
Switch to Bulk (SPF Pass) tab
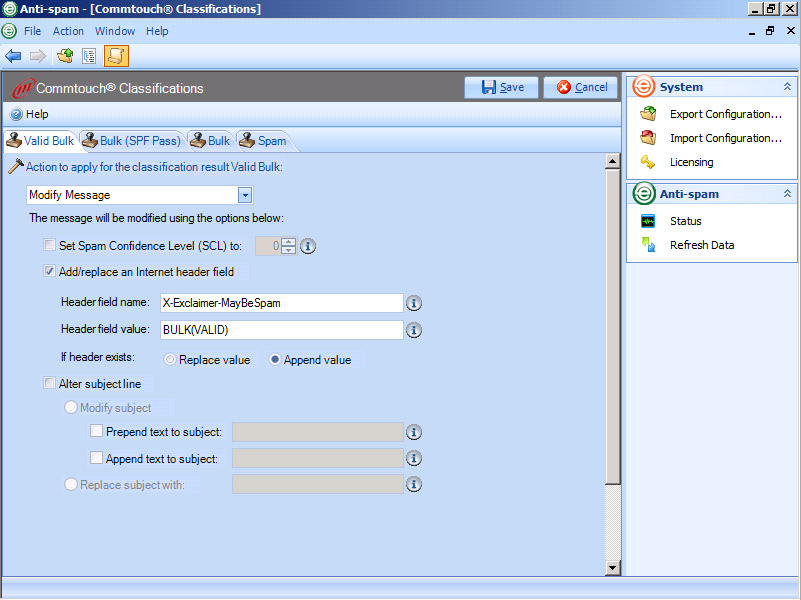[x=132, y=140]
